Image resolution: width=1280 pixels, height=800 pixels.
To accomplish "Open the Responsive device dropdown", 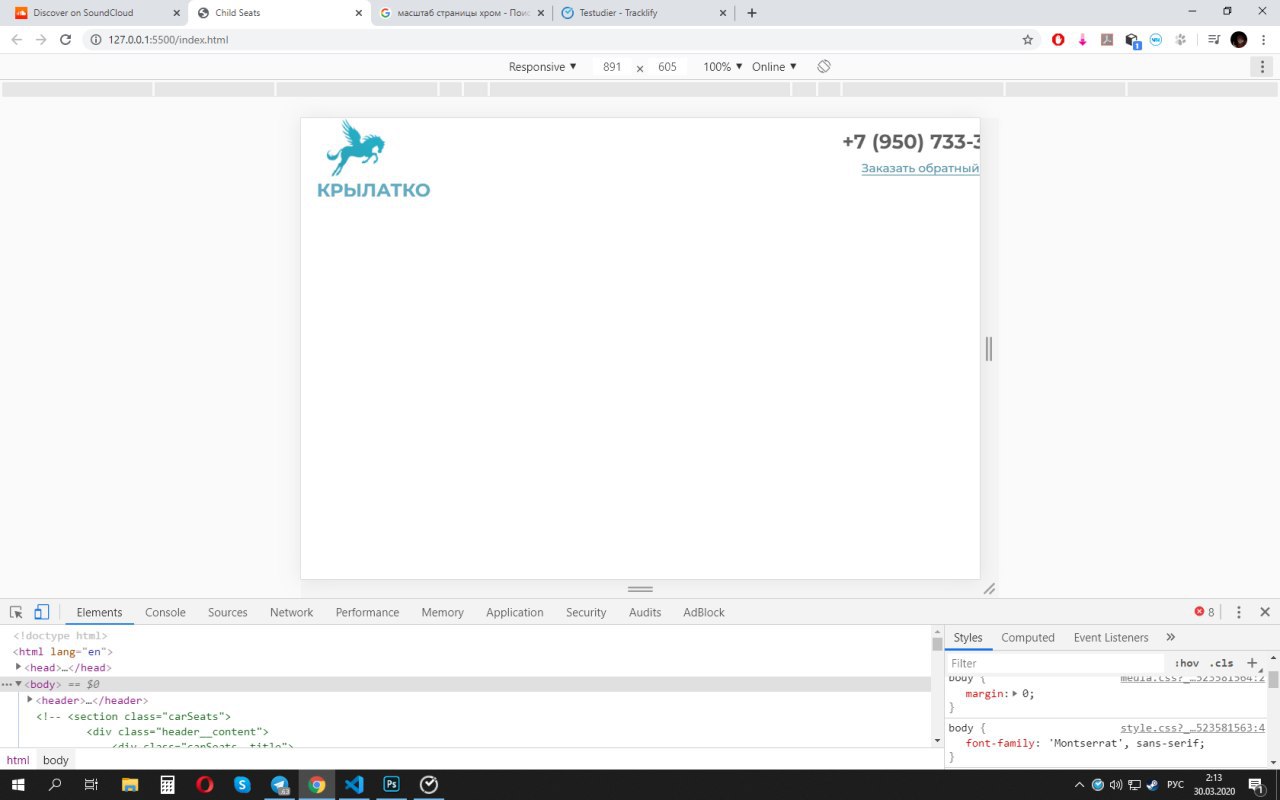I will [542, 67].
